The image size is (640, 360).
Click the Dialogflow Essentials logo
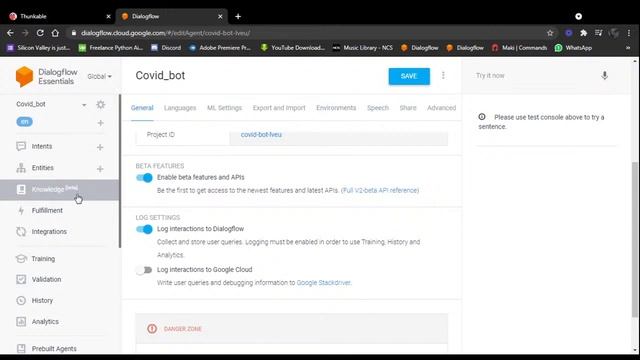(46, 77)
